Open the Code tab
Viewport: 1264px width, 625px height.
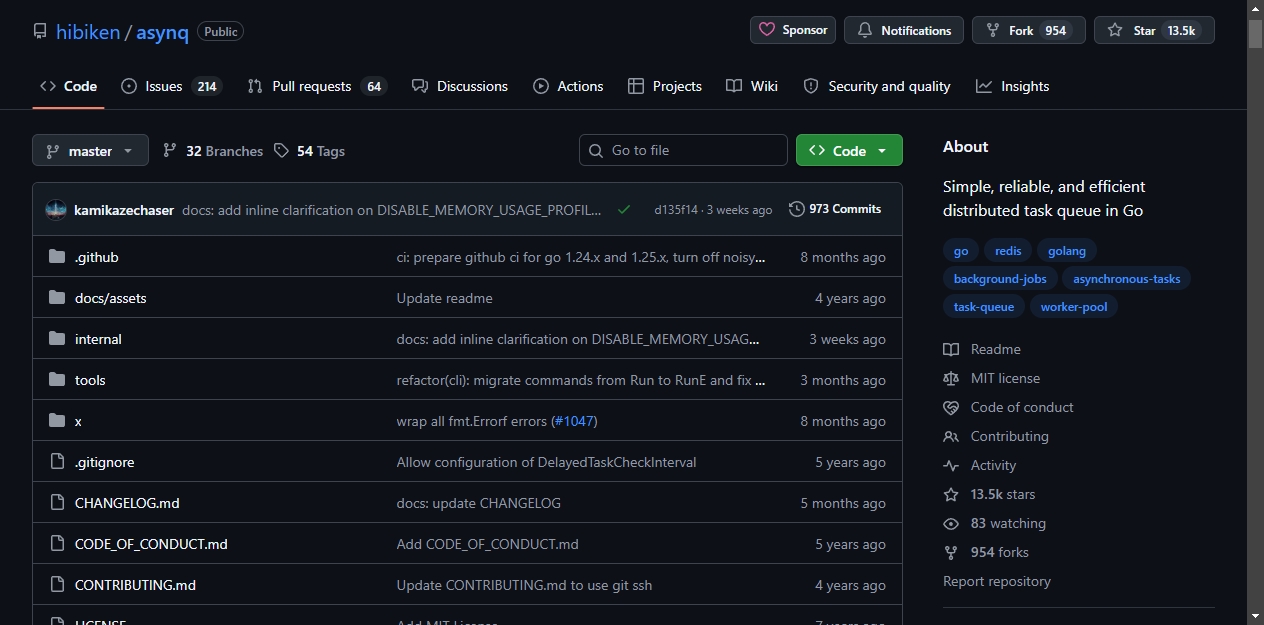click(68, 86)
